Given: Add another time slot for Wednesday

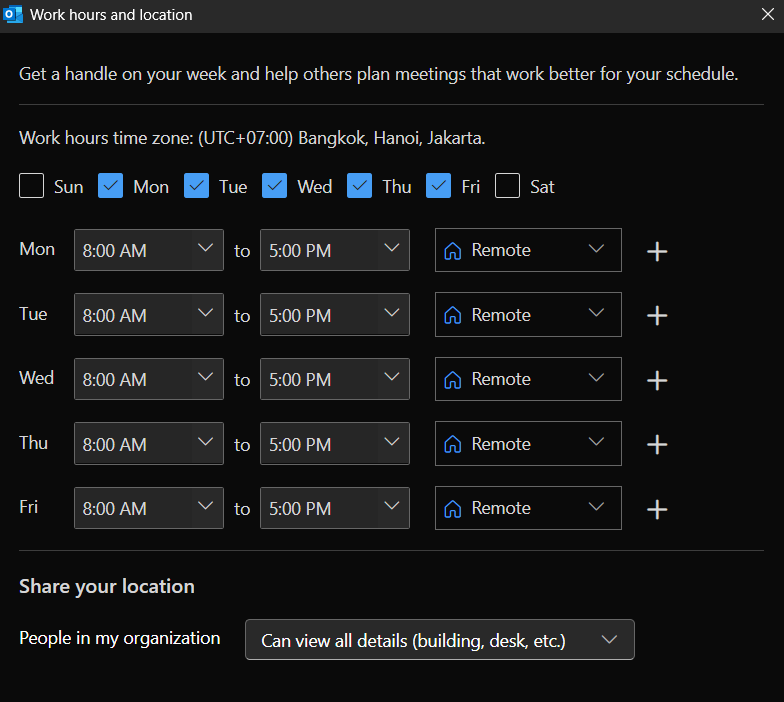Looking at the screenshot, I should click(x=656, y=380).
